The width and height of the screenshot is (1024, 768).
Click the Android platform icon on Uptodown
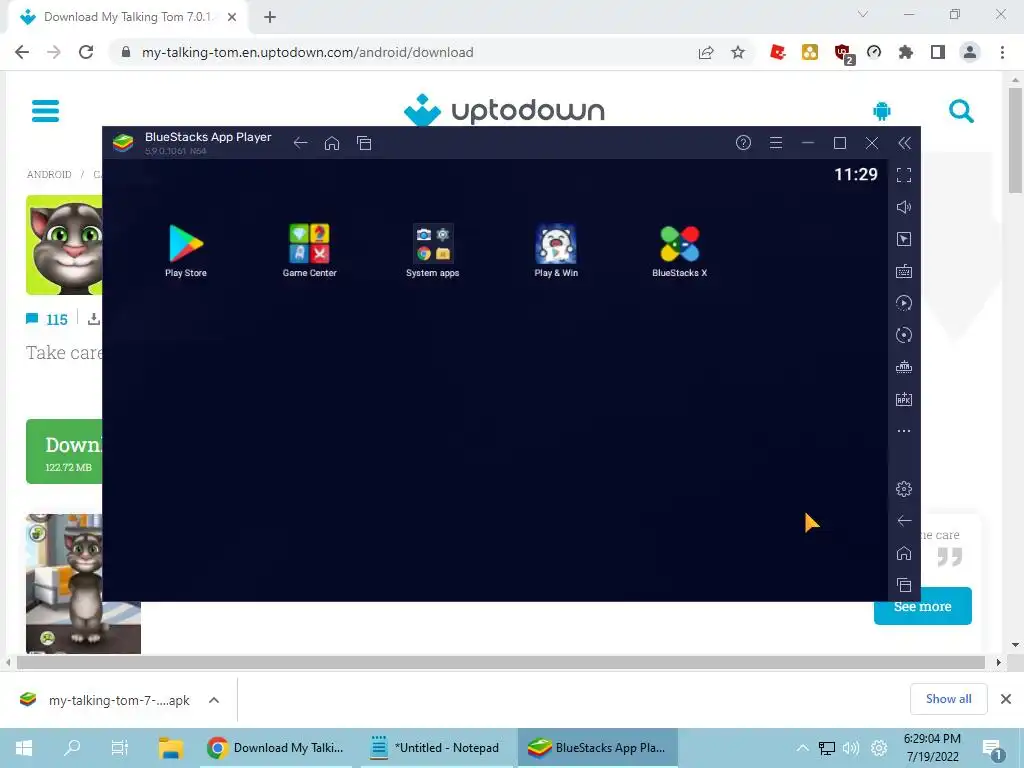882,111
